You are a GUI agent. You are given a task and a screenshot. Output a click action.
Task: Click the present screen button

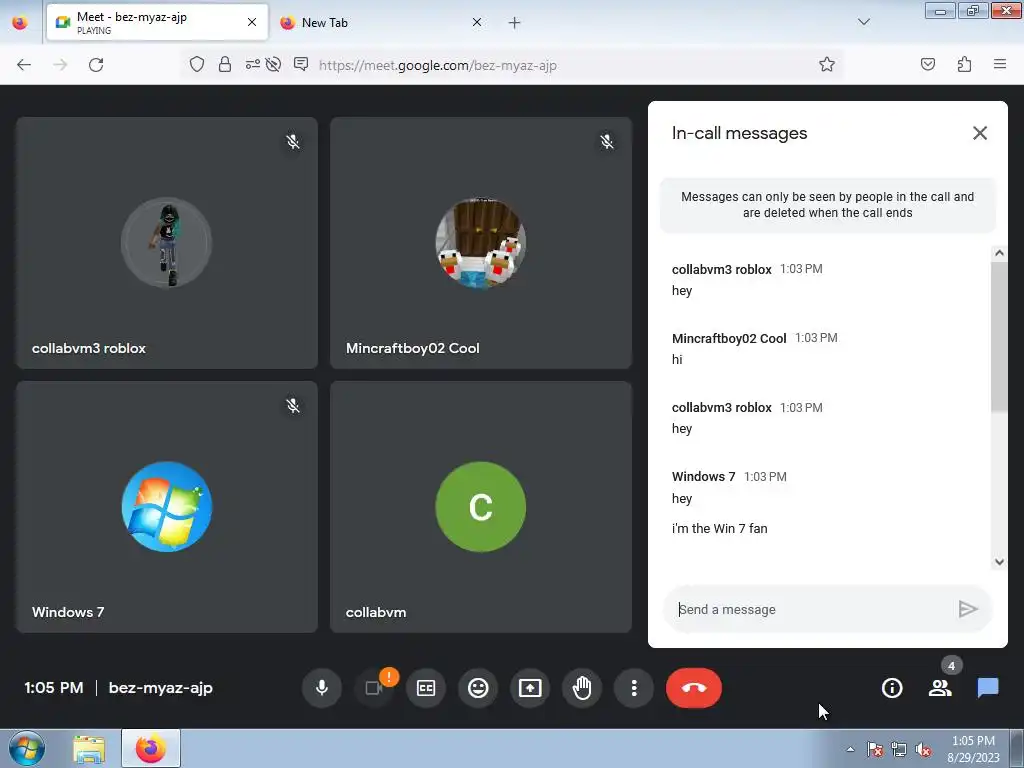pos(530,688)
